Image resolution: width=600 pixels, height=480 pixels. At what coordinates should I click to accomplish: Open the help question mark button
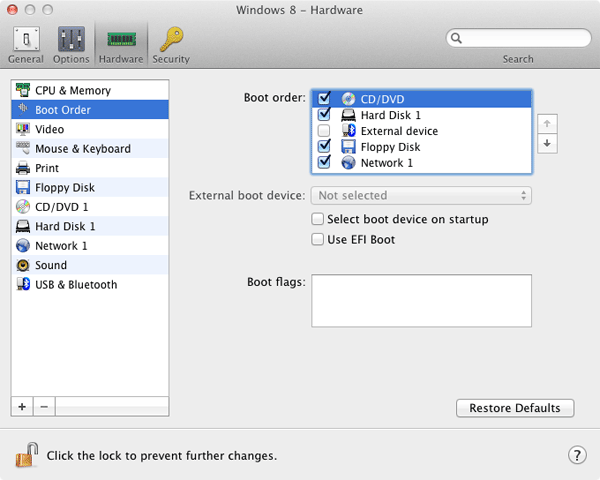pyautogui.click(x=577, y=455)
